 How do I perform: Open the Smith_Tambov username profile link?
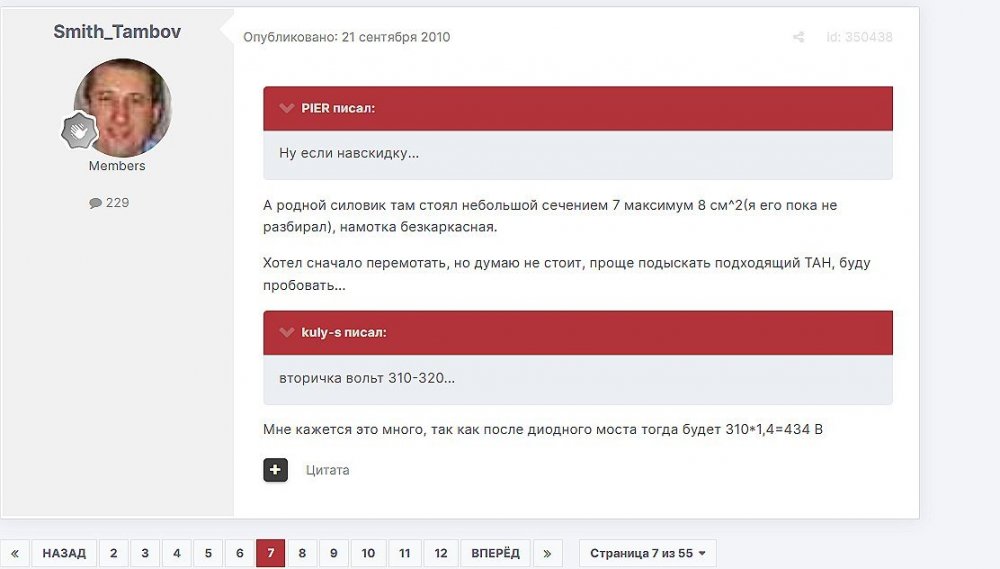(117, 31)
